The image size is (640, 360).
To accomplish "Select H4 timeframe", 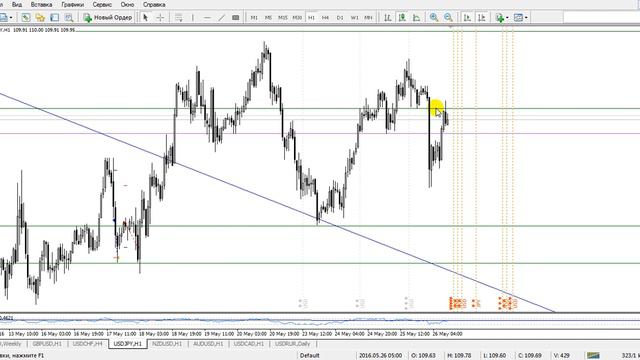I will coord(325,18).
